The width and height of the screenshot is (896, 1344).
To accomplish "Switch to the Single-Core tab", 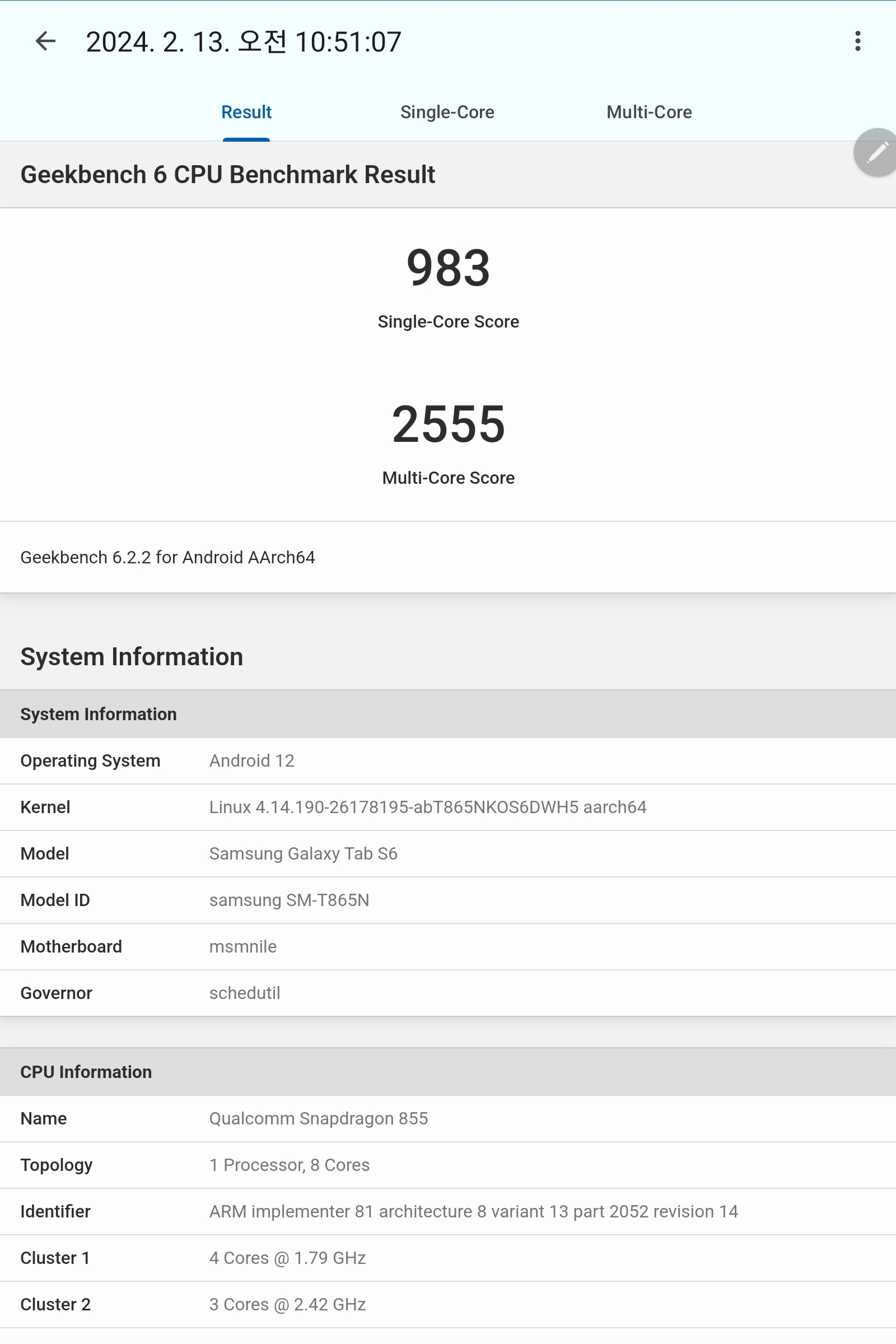I will 447,112.
